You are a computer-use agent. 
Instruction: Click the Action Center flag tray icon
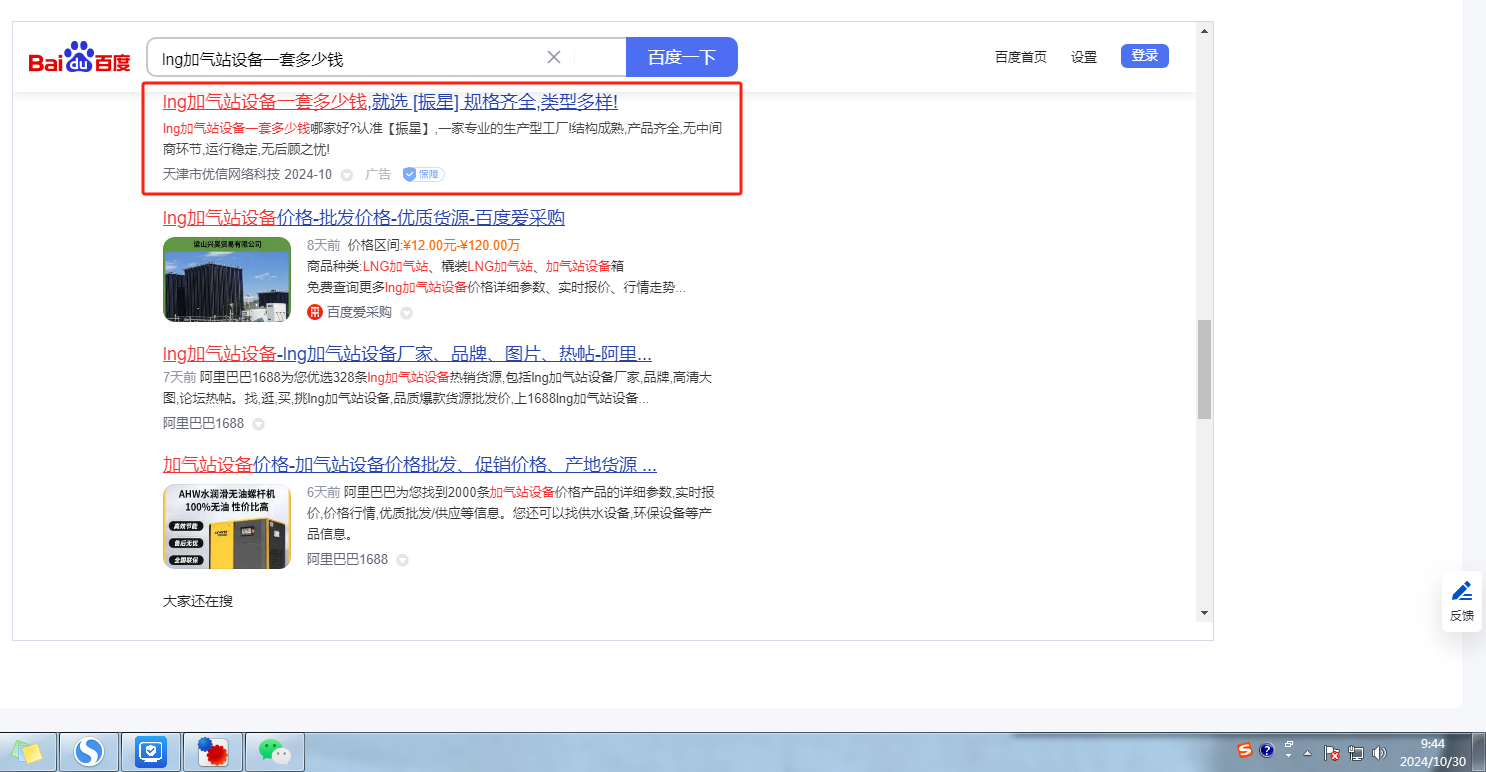(1332, 753)
